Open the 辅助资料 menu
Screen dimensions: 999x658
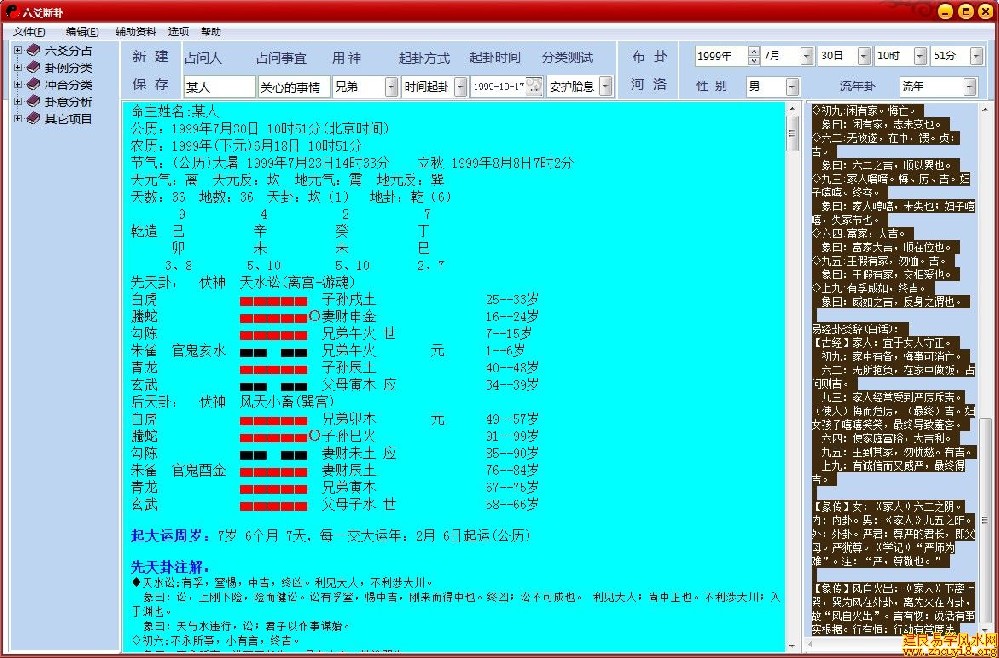coord(136,31)
